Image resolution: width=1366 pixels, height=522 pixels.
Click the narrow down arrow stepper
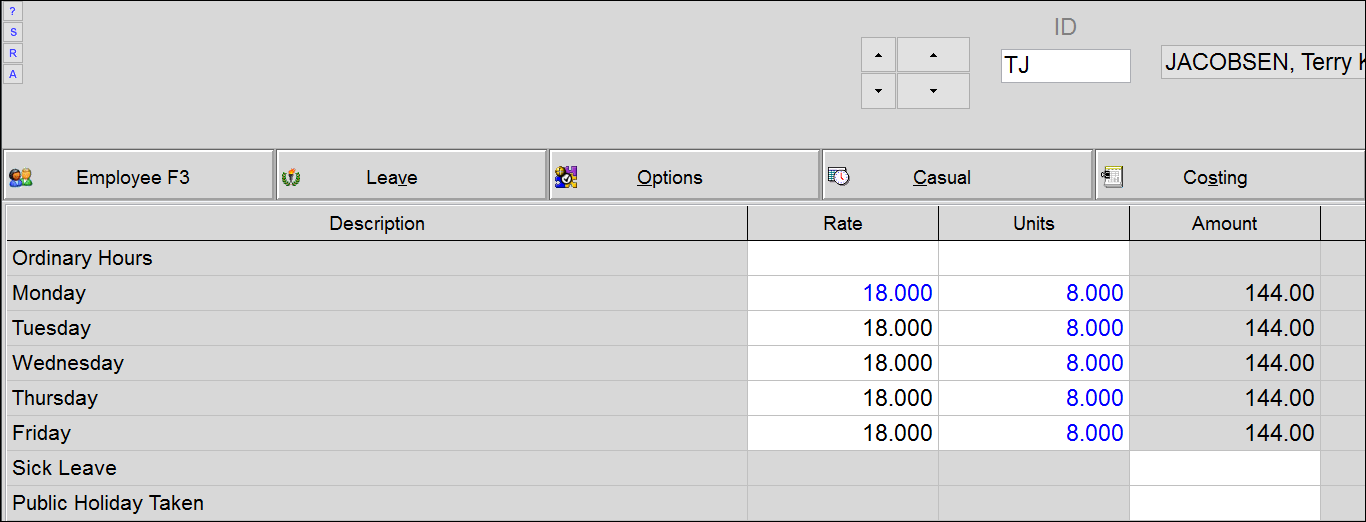tap(878, 91)
